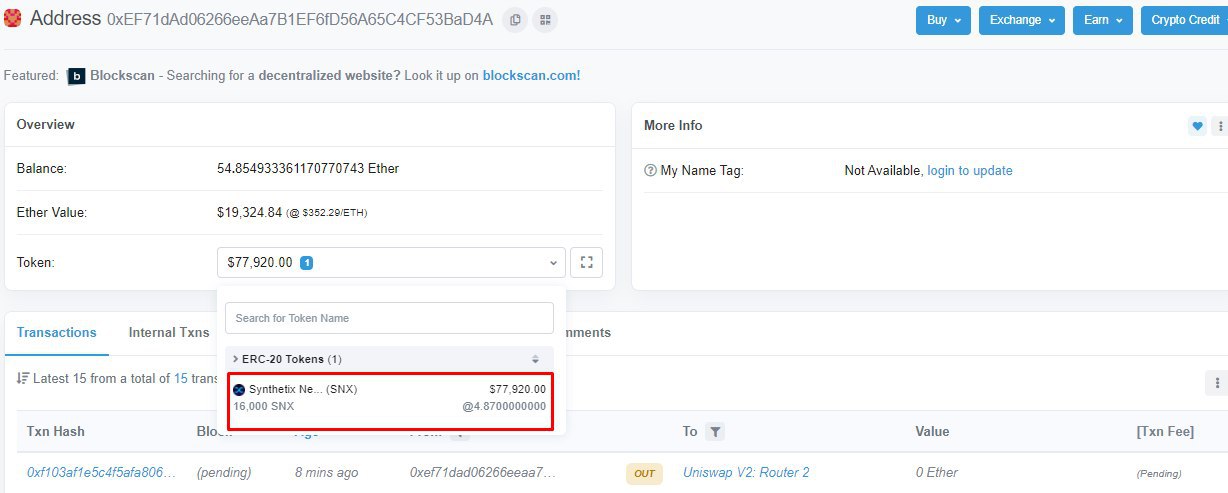This screenshot has width=1228, height=493.
Task: Collapse the $77,920.00 token dropdown
Action: pos(391,262)
